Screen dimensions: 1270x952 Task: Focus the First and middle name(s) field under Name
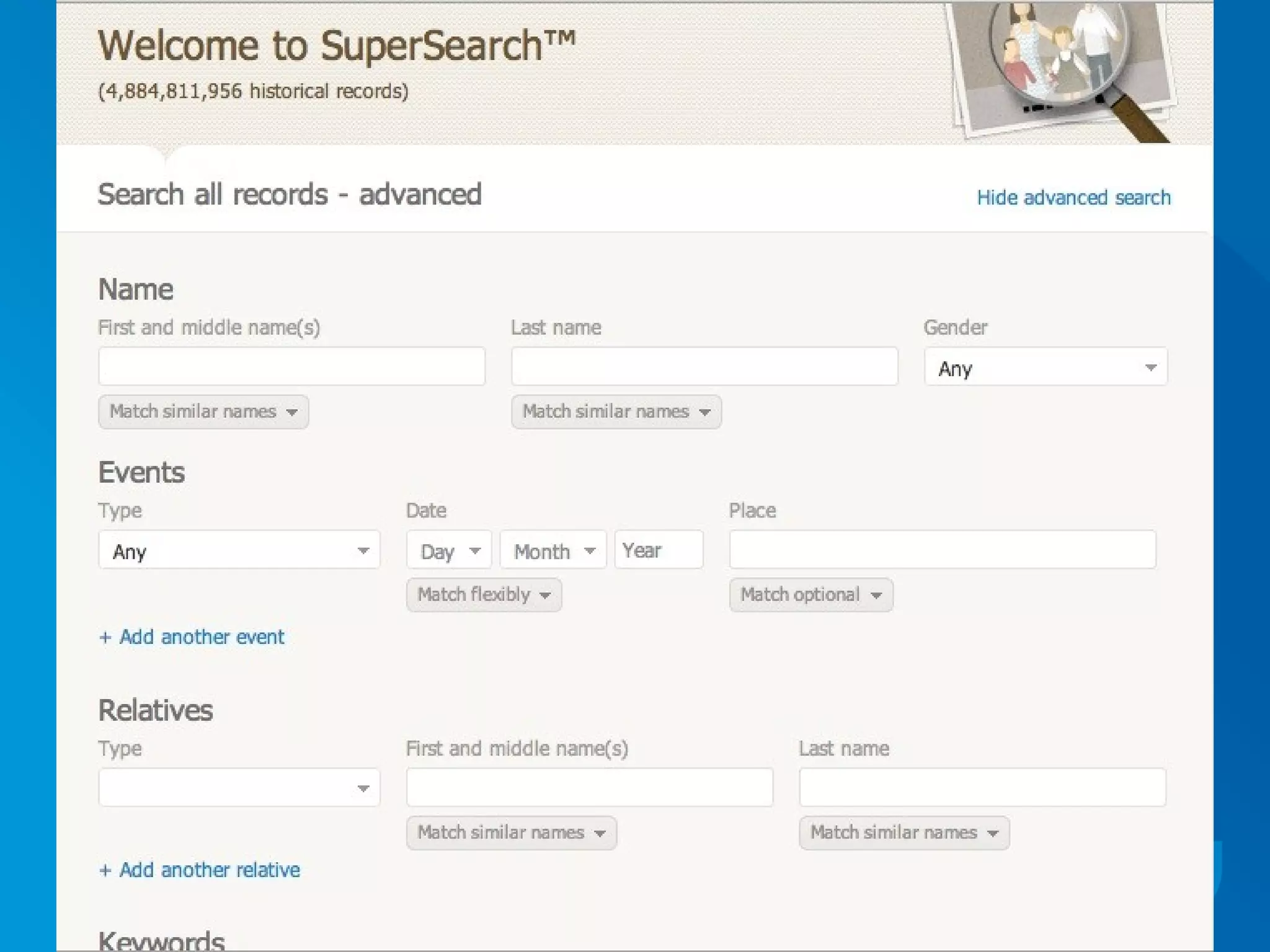291,366
